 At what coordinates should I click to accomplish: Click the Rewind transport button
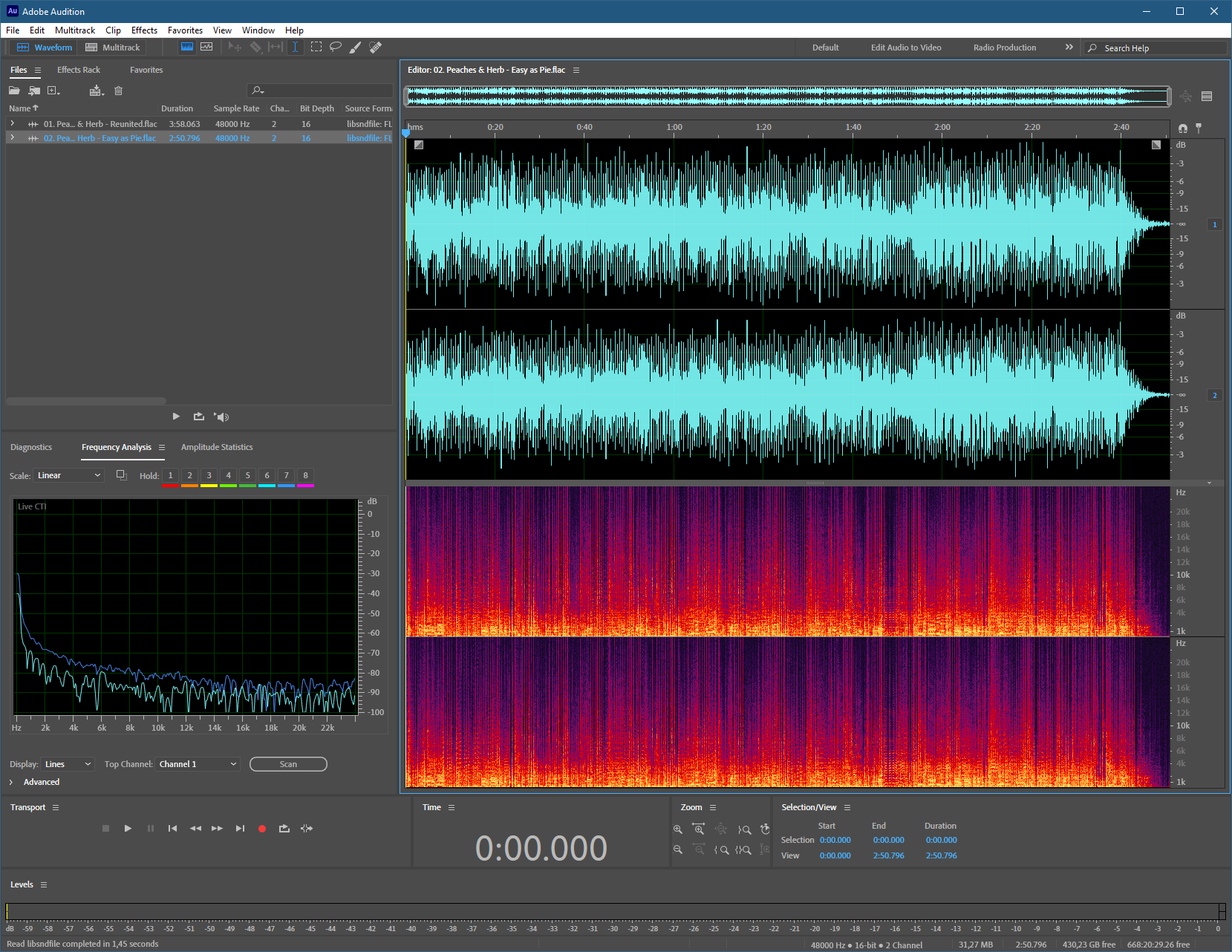[x=195, y=828]
